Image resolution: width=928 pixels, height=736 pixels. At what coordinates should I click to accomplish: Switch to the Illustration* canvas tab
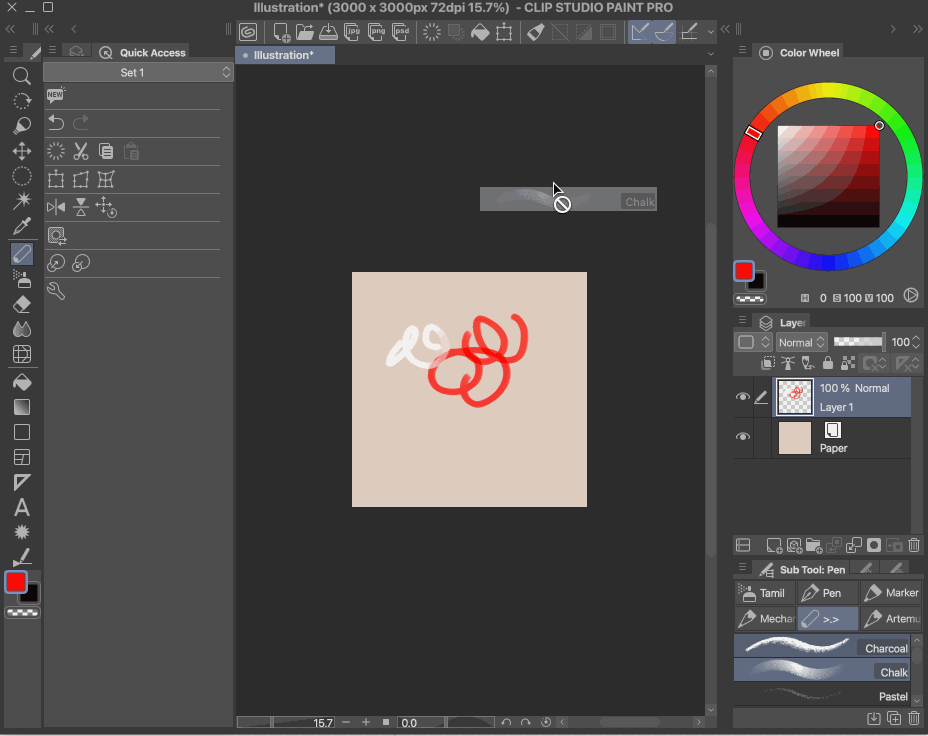click(x=285, y=55)
